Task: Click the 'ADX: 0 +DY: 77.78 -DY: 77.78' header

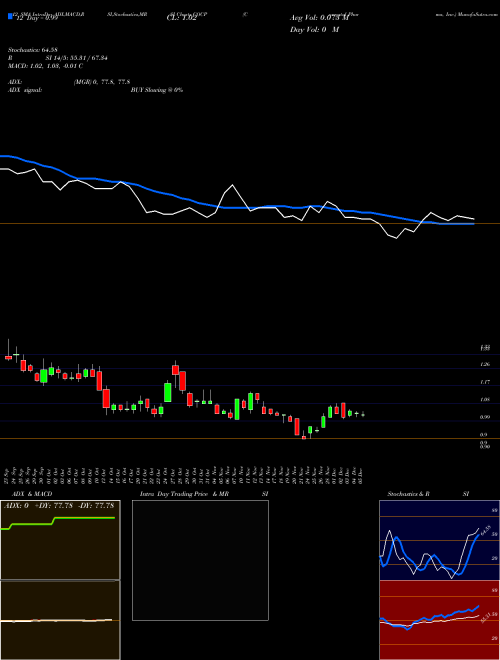Action: click(59, 505)
